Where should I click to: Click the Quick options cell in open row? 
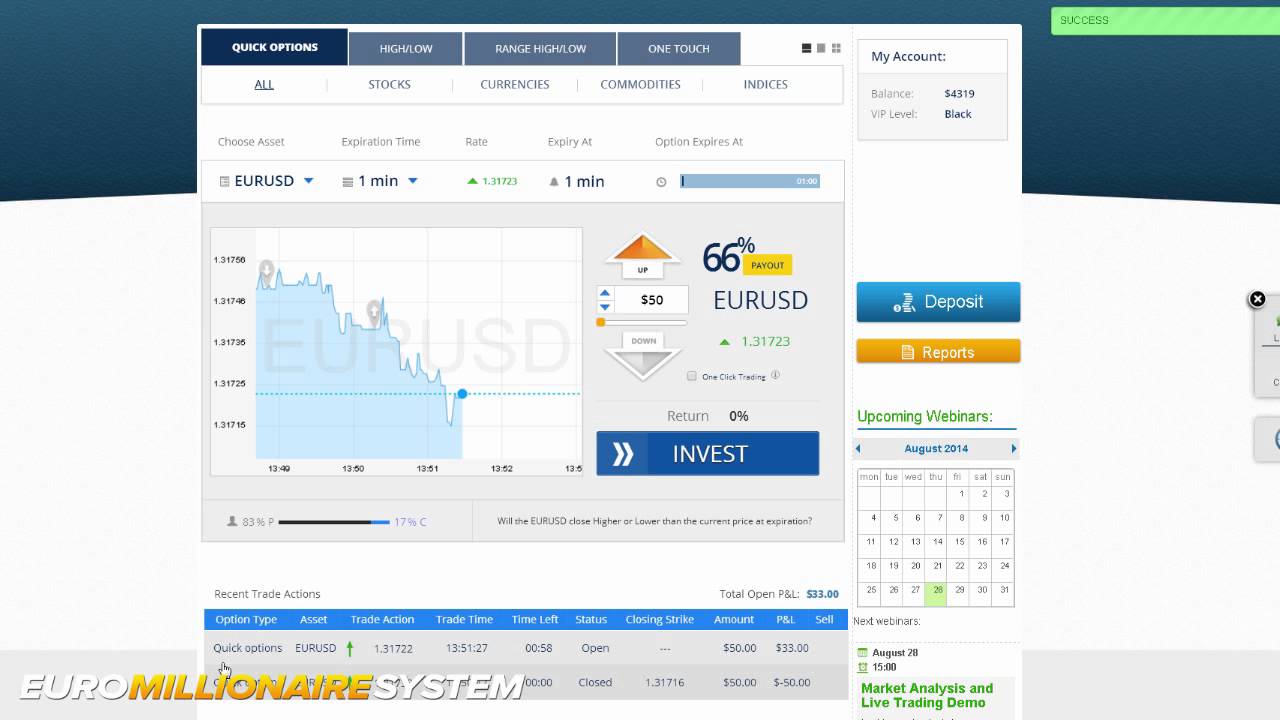pyautogui.click(x=248, y=648)
